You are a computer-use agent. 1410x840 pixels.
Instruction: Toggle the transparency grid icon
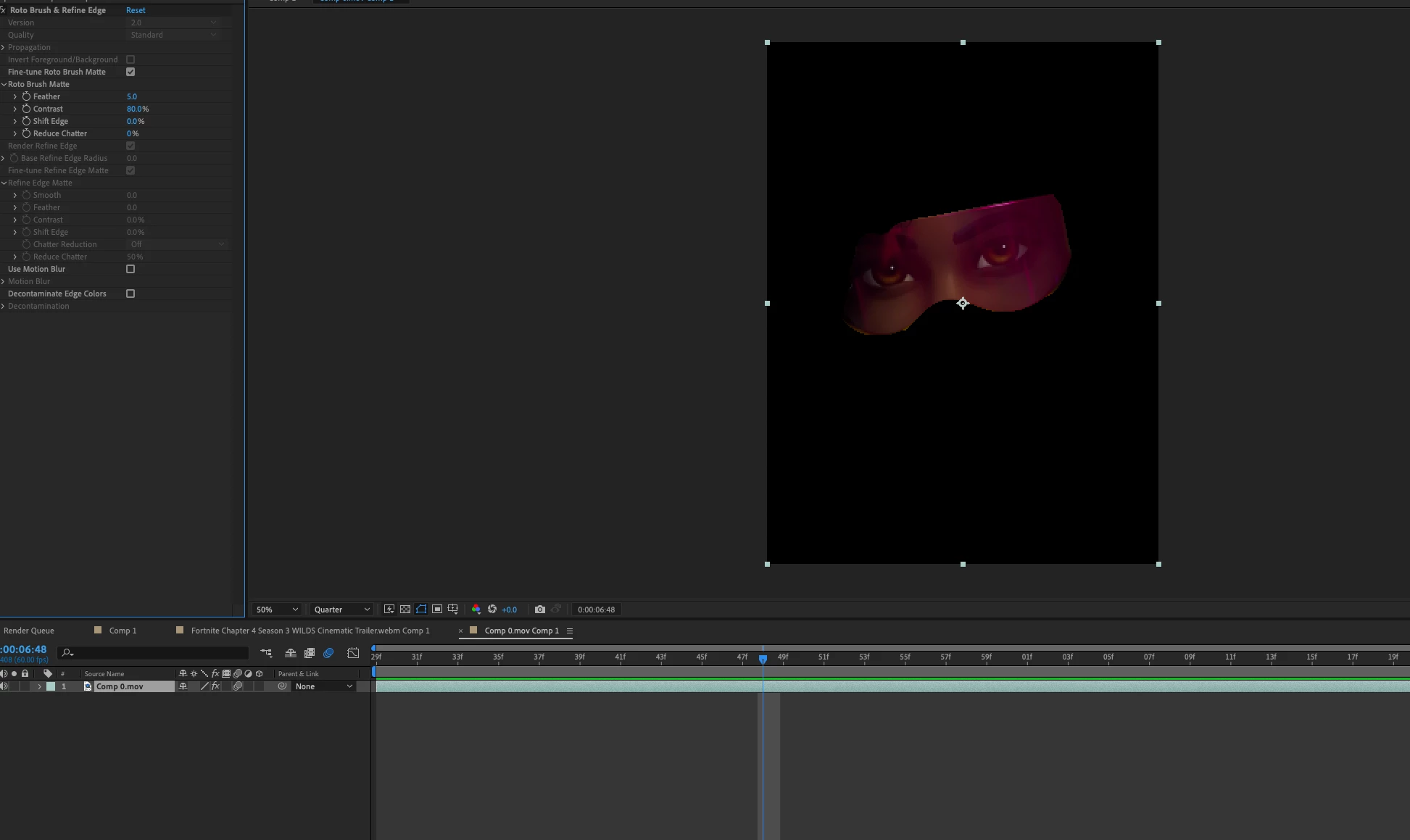pyautogui.click(x=405, y=610)
